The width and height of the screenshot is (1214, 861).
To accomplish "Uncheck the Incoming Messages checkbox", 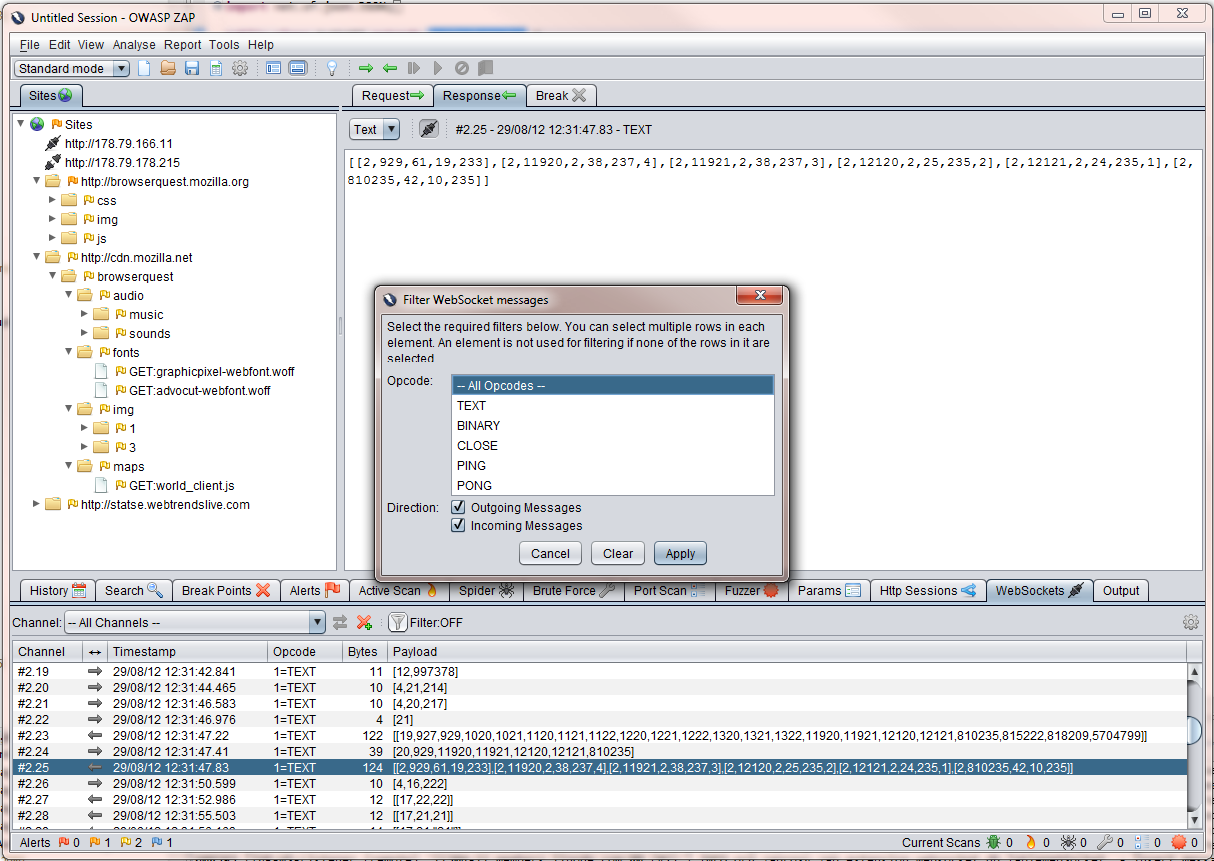I will 458,525.
